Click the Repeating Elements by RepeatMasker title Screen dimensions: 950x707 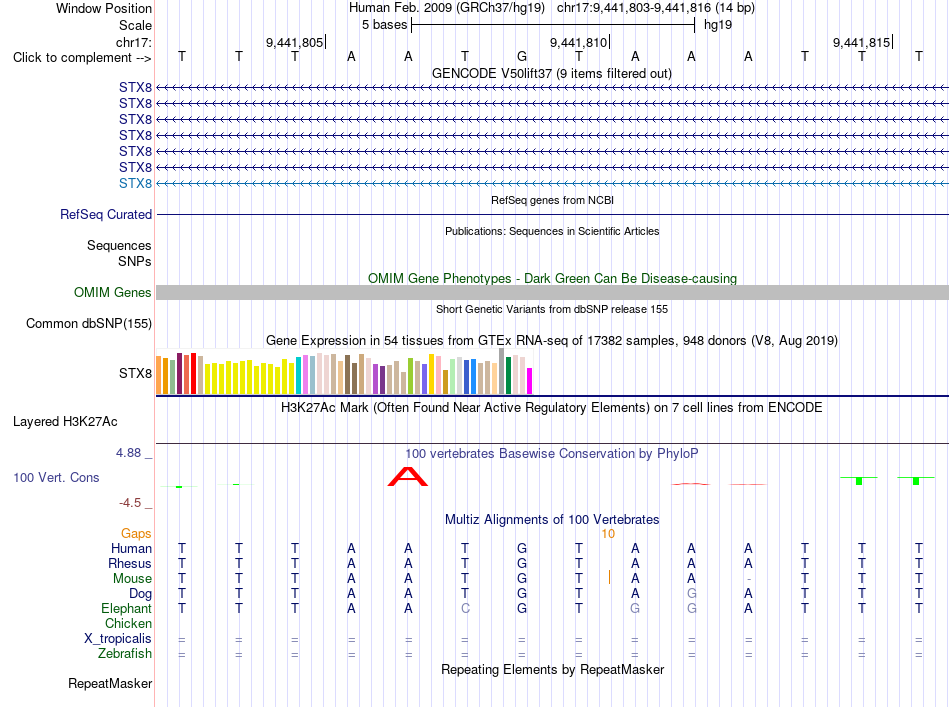point(553,669)
